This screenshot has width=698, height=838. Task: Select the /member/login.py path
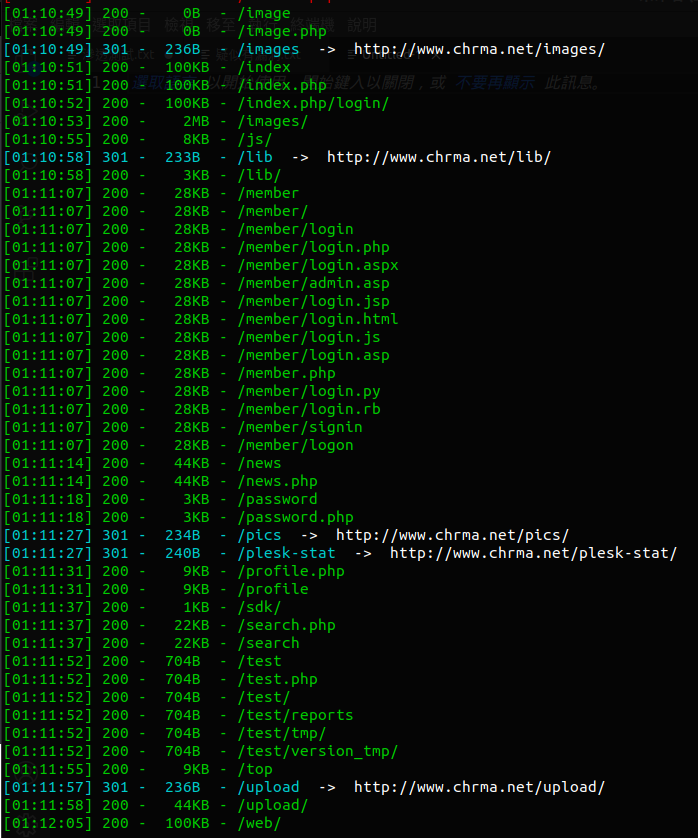click(309, 391)
